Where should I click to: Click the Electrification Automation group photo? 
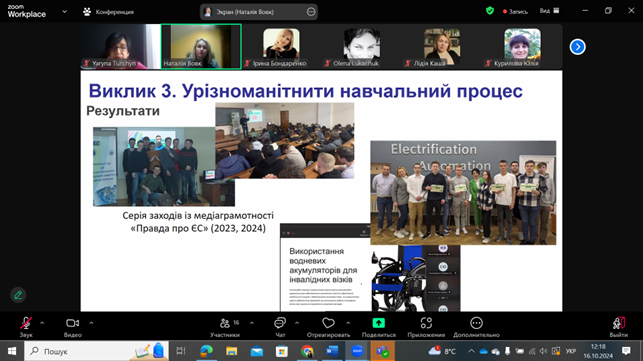[x=463, y=193]
